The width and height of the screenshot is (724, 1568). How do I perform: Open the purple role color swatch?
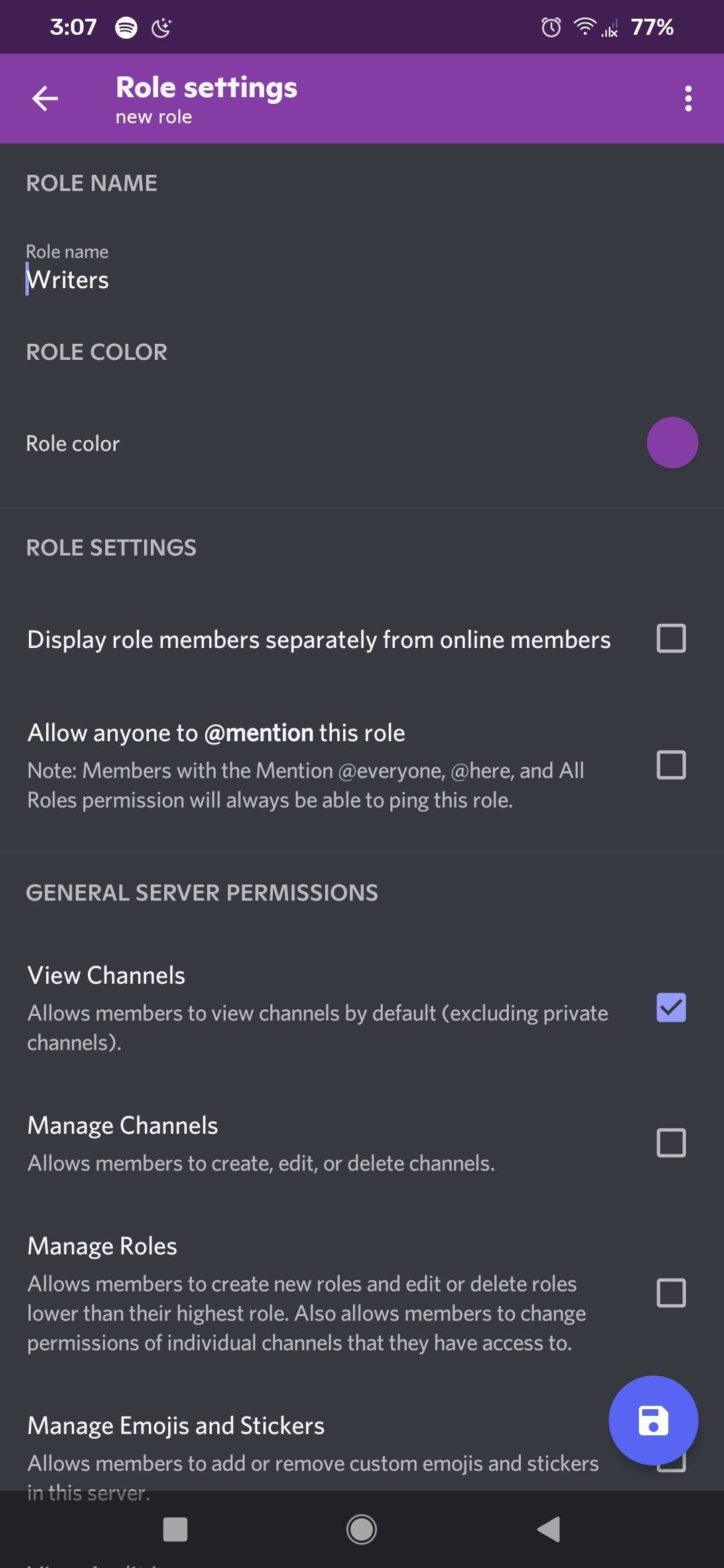pos(672,442)
